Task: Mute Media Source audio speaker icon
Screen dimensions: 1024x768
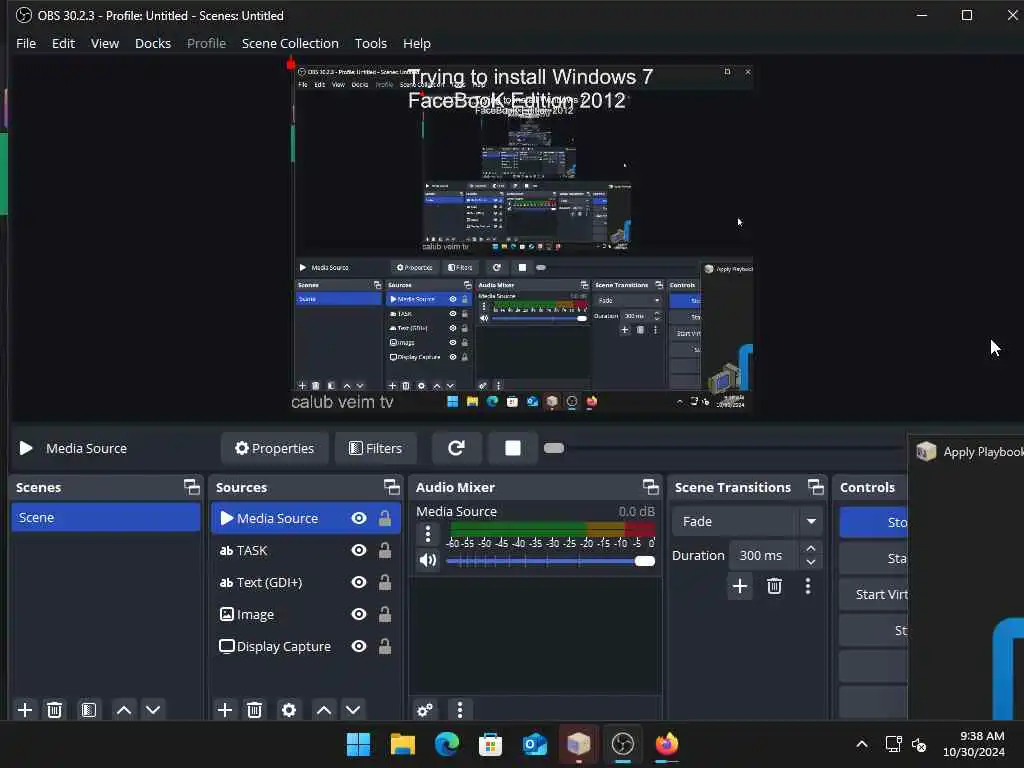Action: tap(428, 560)
